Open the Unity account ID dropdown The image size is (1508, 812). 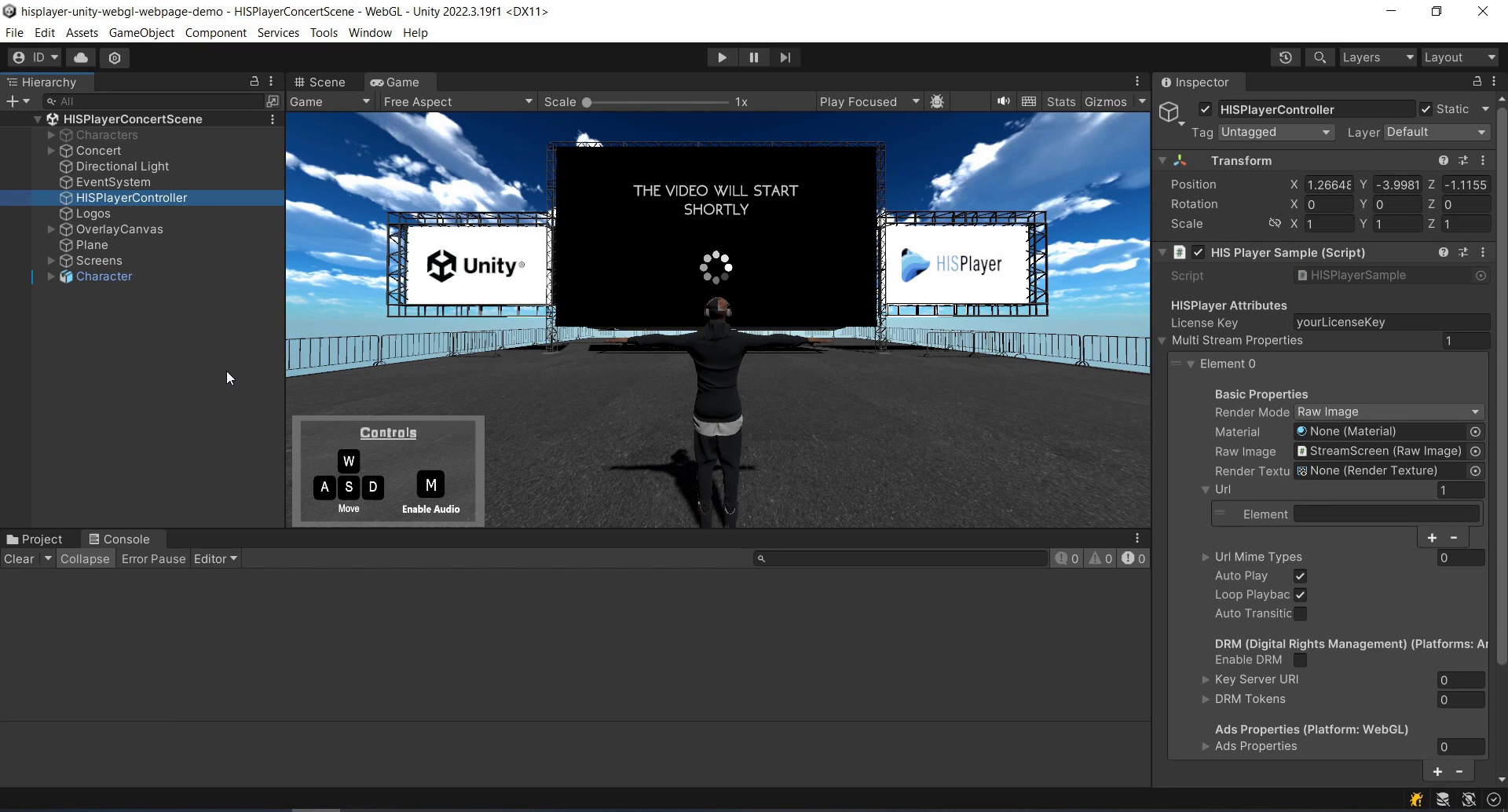point(35,57)
